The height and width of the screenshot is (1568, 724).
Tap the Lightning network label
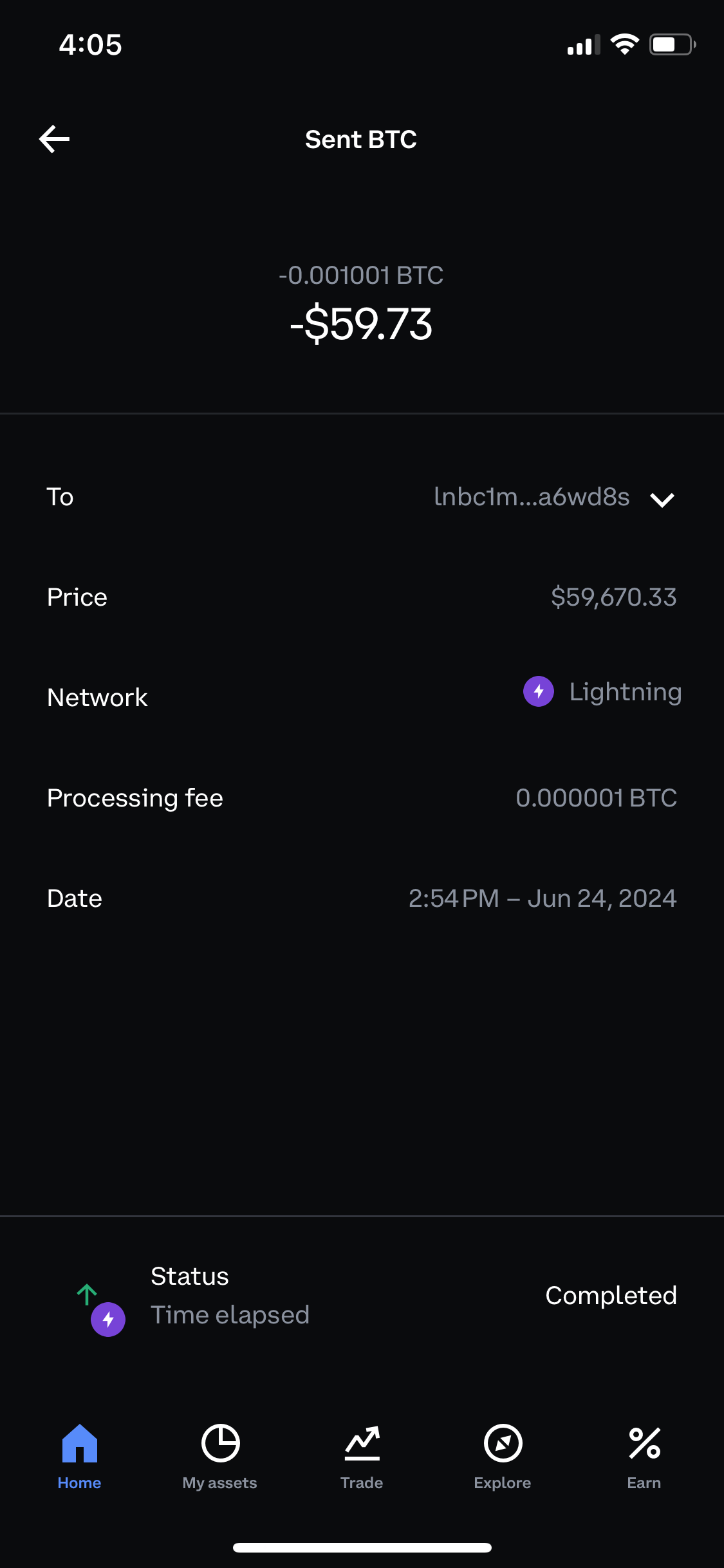coord(625,692)
